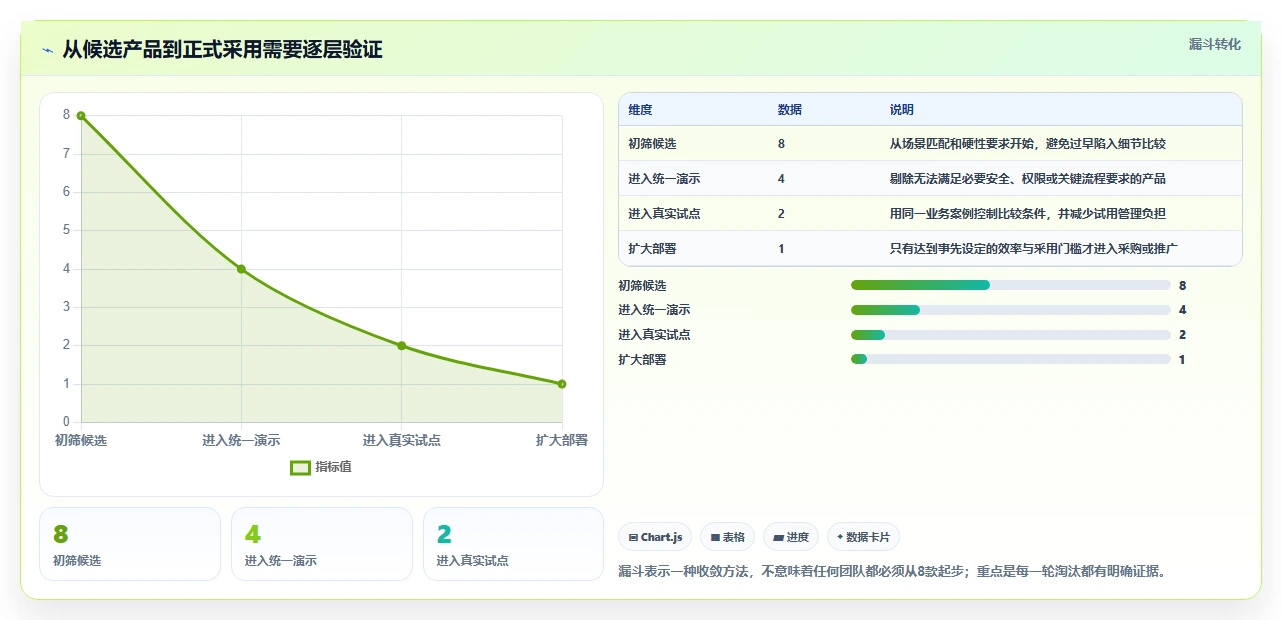Image resolution: width=1282 pixels, height=620 pixels.
Task: Click the page title 从候选产品到正式采用需要逐层验证
Action: 222,50
